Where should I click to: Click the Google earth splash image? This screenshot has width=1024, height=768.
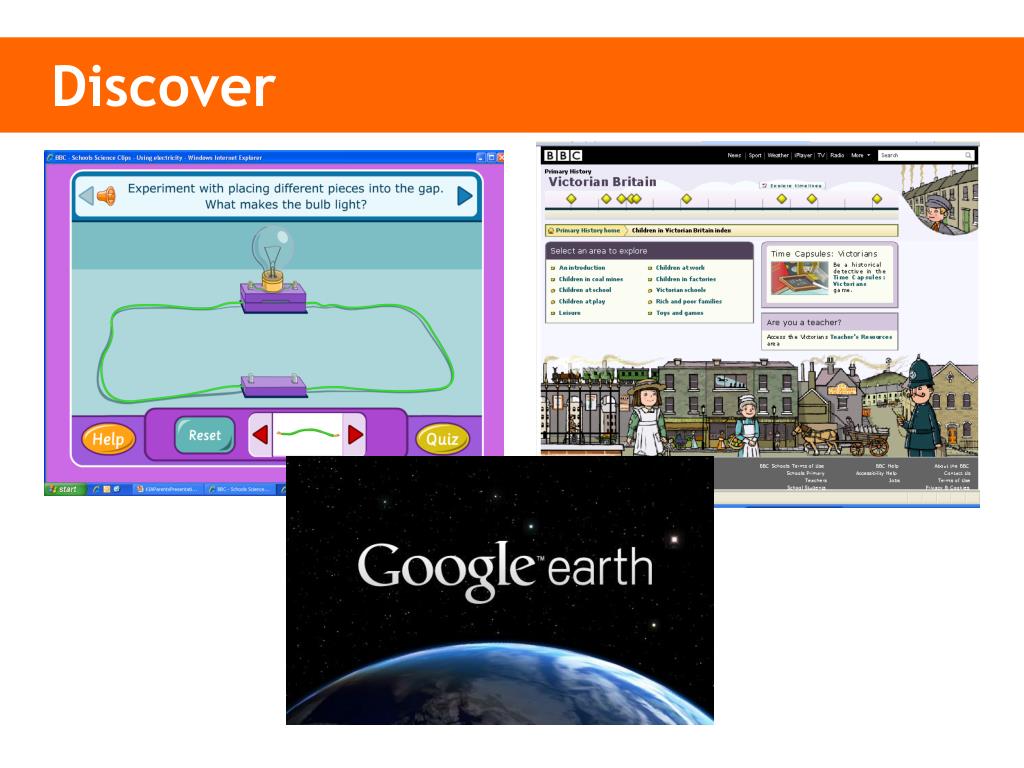500,590
